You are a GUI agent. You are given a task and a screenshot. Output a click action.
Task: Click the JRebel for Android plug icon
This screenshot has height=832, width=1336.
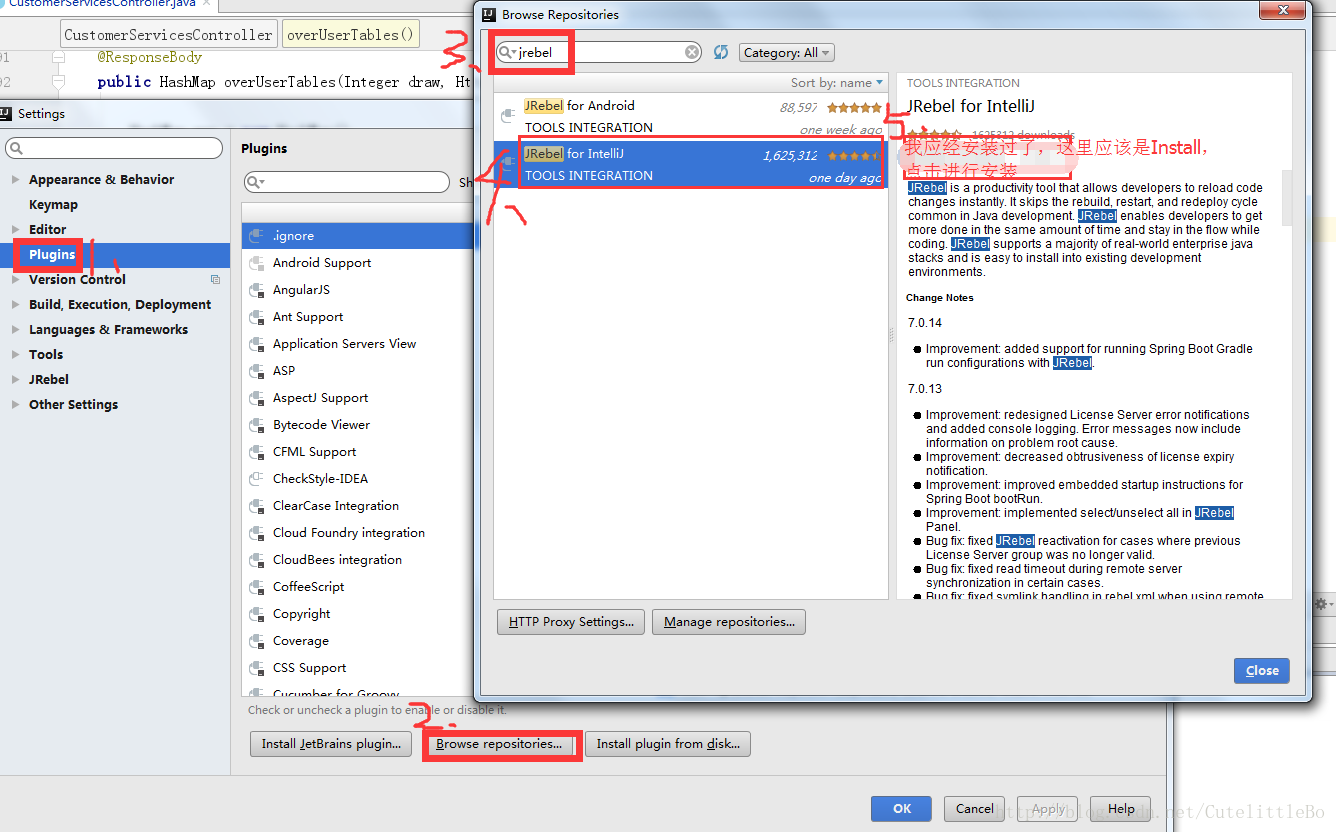tap(508, 114)
